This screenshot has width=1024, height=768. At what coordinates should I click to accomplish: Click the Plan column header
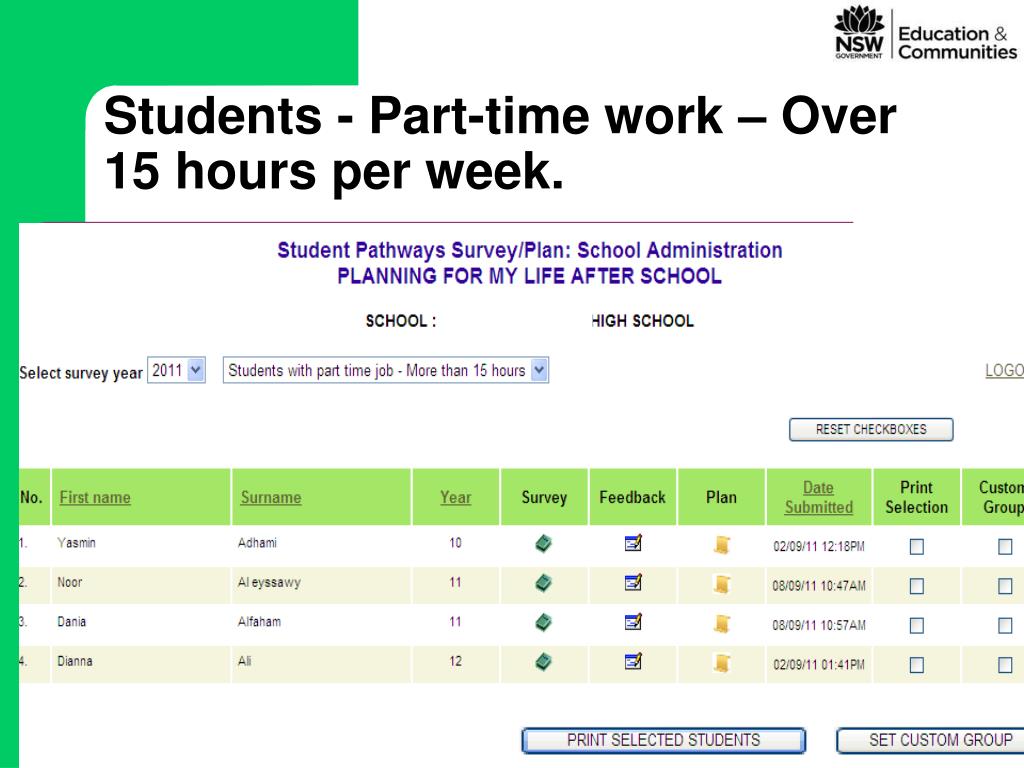pos(721,498)
